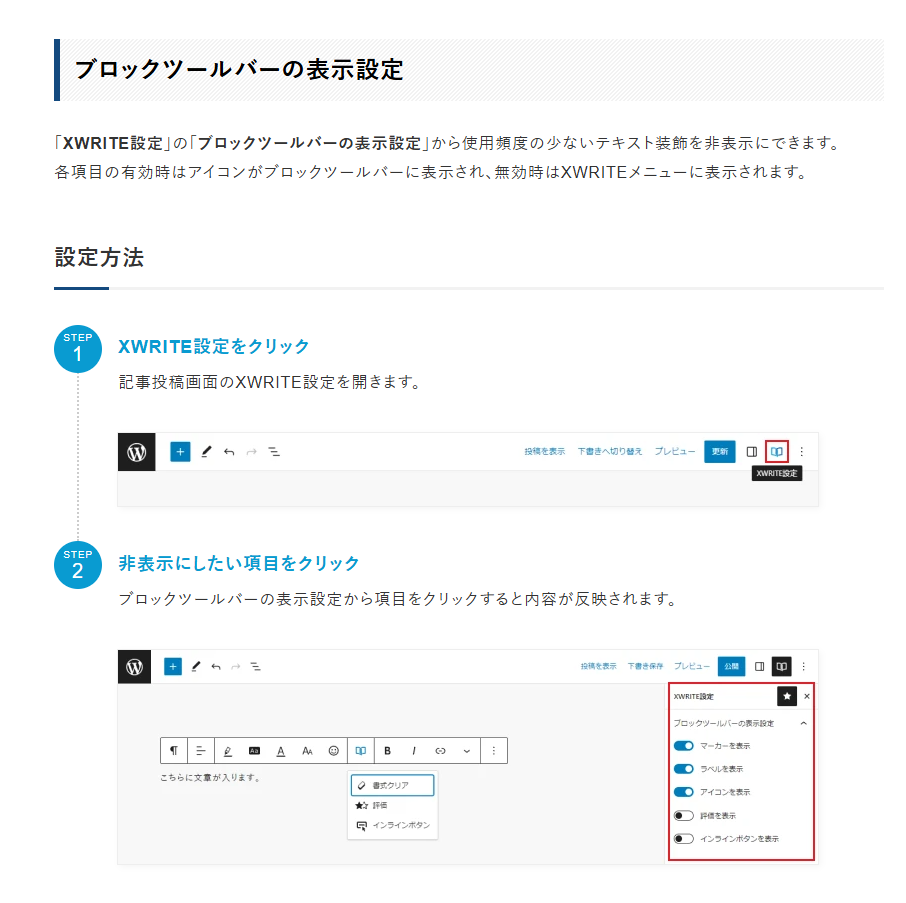Viewport: 906px width, 903px height.
Task: Toggle bold formatting in block toolbar
Action: tap(387, 750)
